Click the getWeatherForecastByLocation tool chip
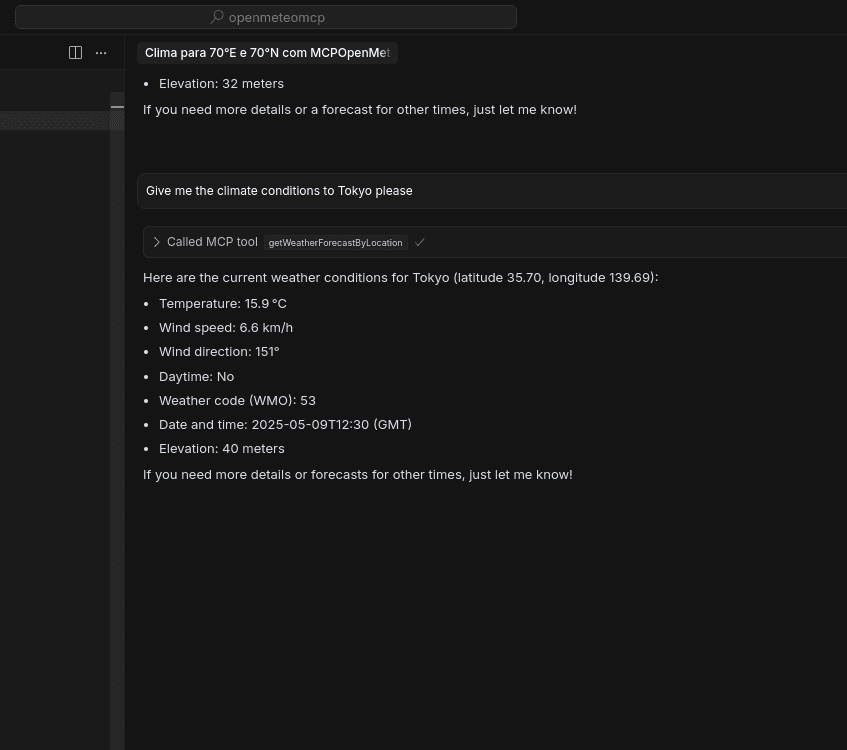 335,243
